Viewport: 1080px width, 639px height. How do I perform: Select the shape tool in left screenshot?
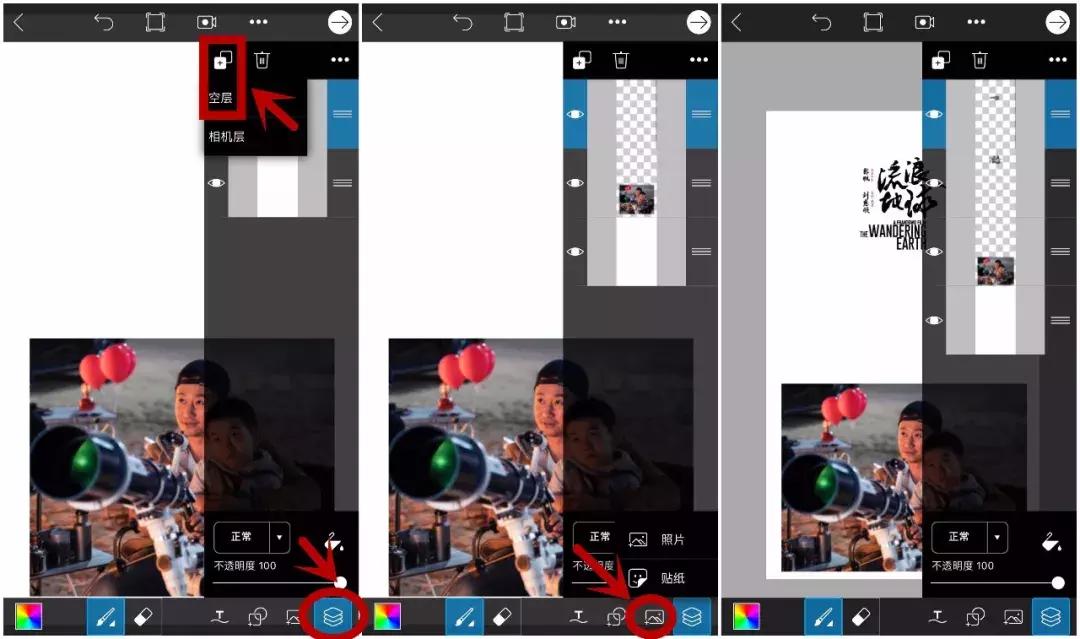coord(258,616)
